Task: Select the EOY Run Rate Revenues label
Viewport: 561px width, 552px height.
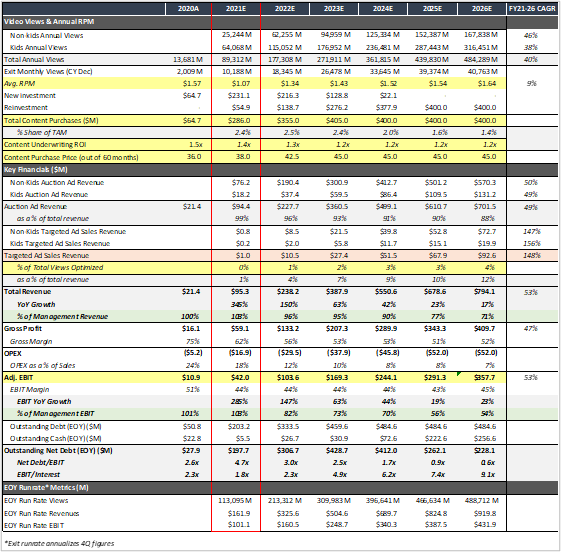Action: 42,513
